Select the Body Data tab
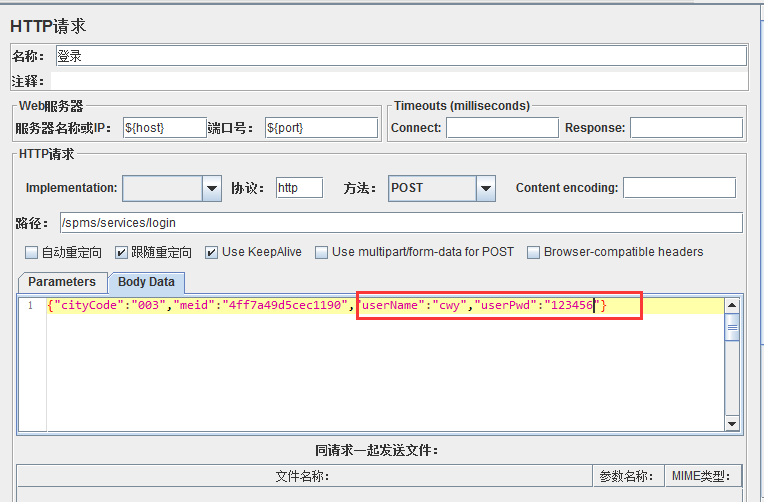This screenshot has height=502, width=764. pos(146,282)
